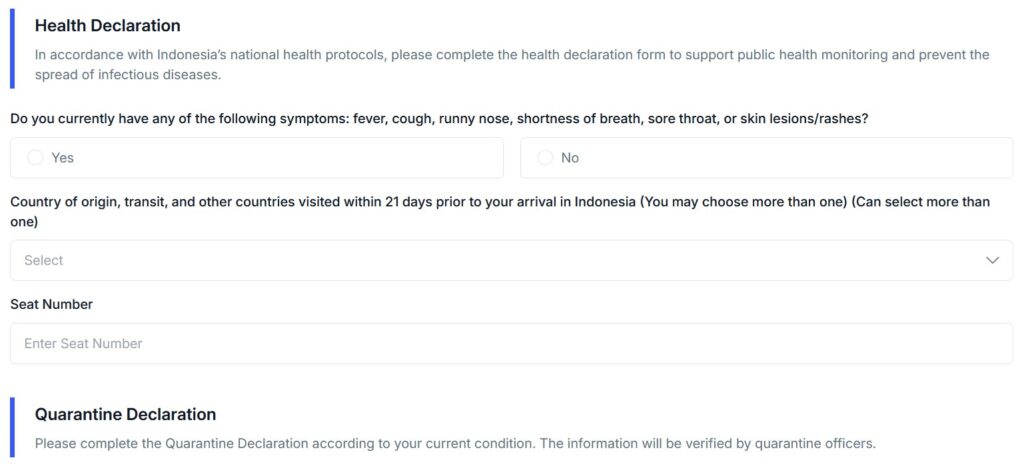Click the Quarantine Declaration heading
The height and width of the screenshot is (474, 1024).
(x=125, y=414)
